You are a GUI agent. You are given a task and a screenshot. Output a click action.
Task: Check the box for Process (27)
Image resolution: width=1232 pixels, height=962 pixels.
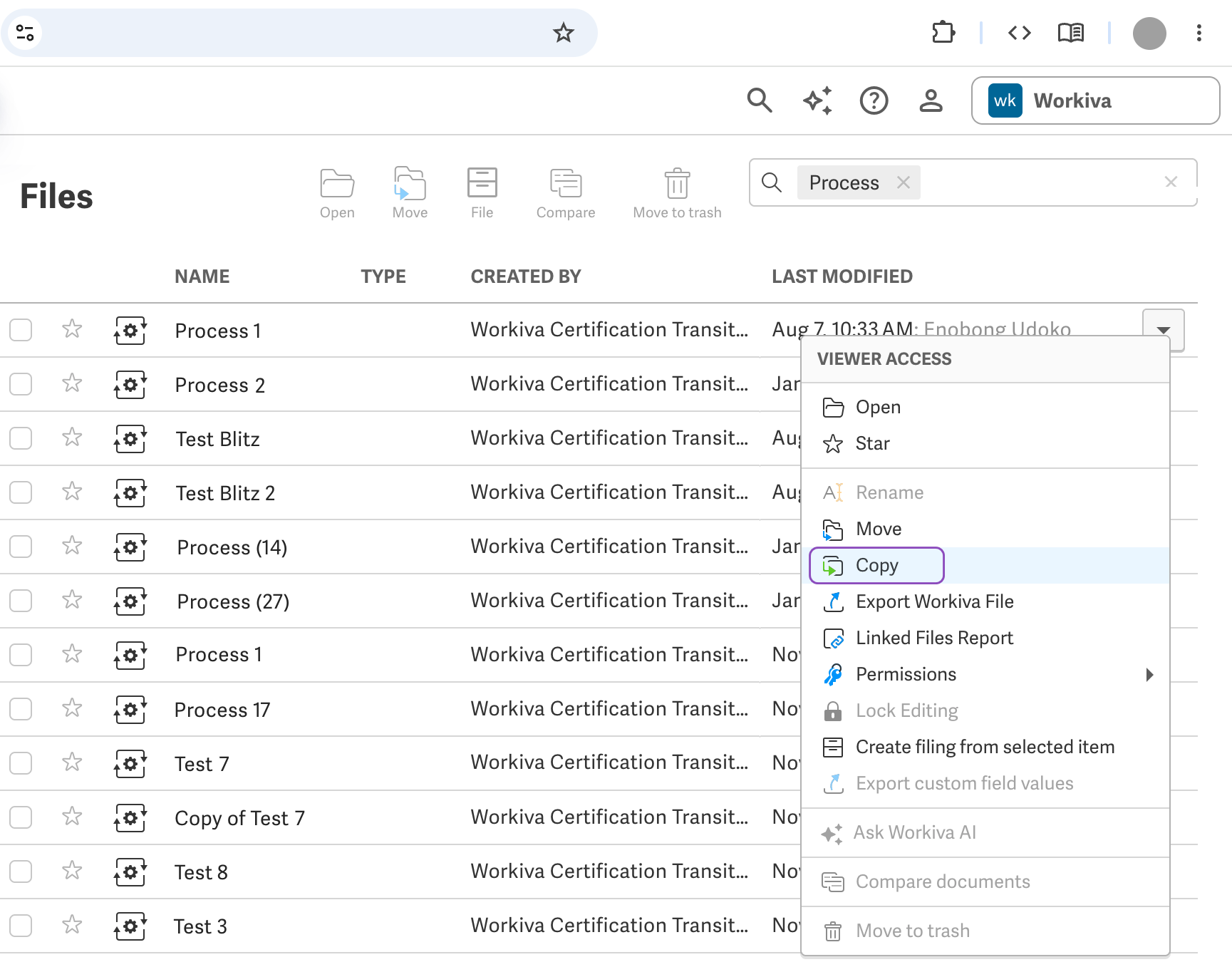tap(21, 601)
